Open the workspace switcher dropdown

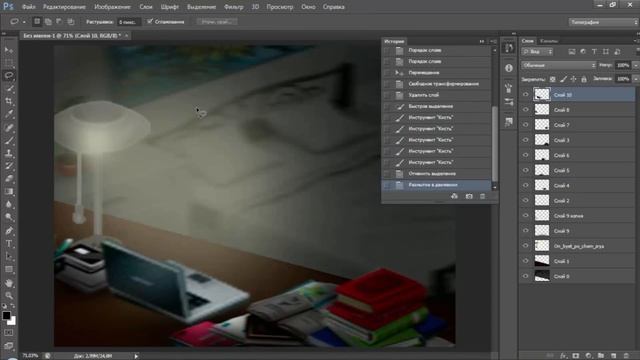(x=603, y=22)
